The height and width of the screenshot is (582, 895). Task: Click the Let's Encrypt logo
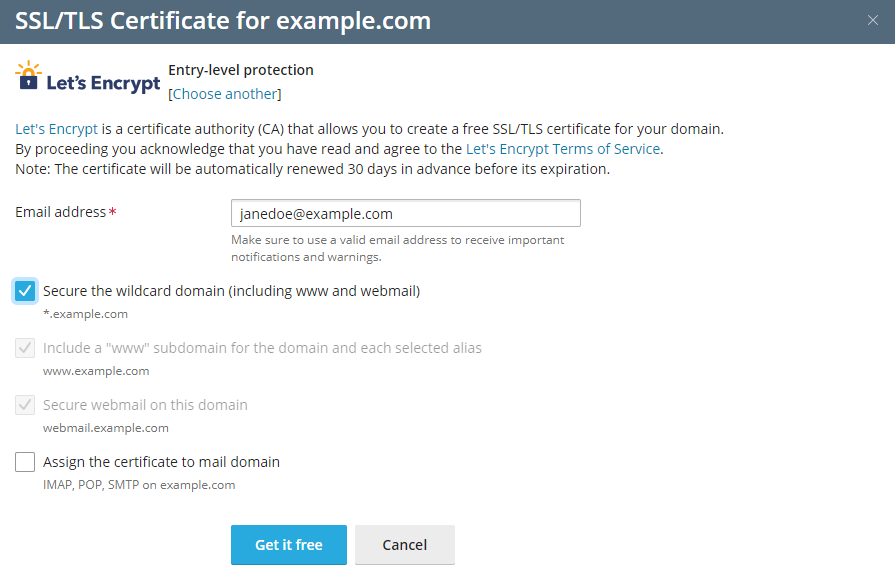pyautogui.click(x=88, y=80)
